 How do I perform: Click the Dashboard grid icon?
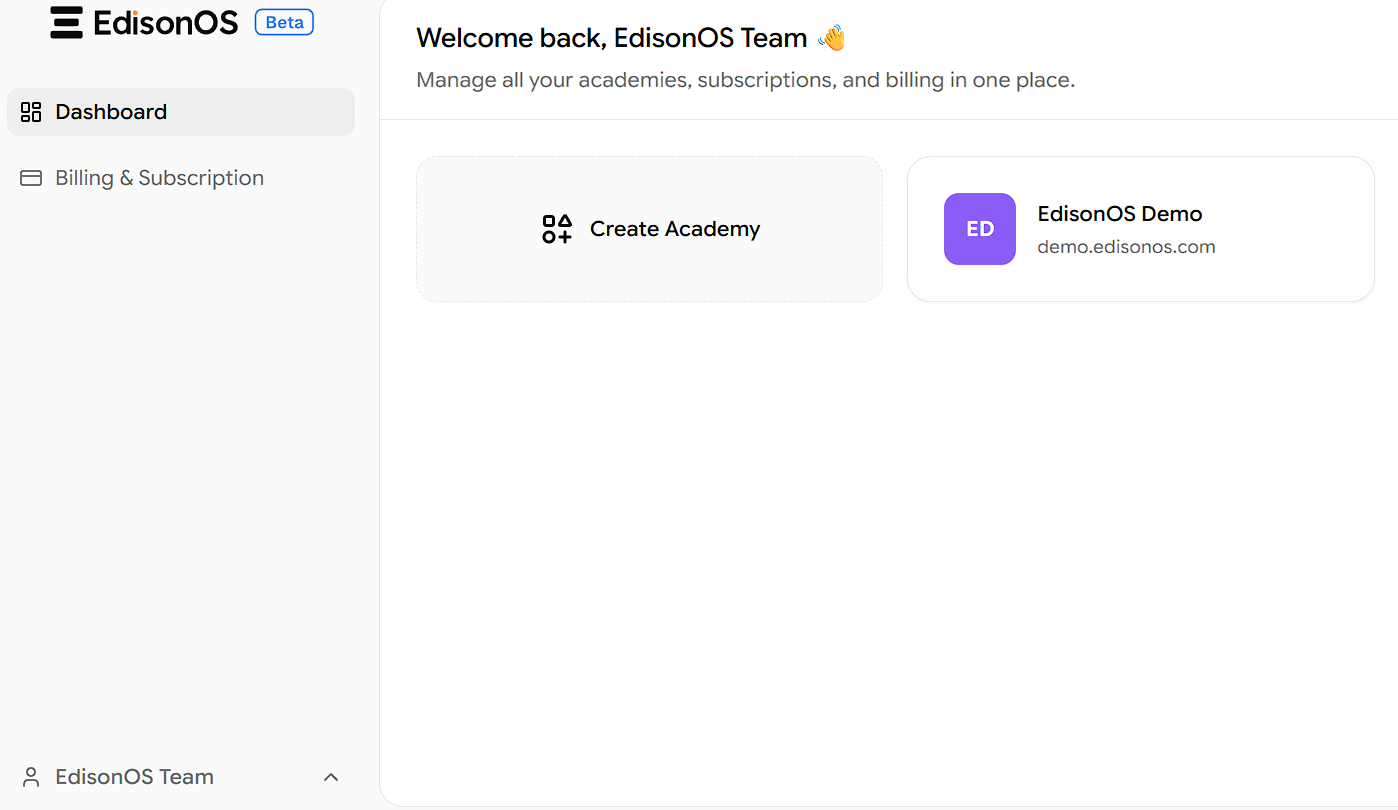tap(31, 112)
